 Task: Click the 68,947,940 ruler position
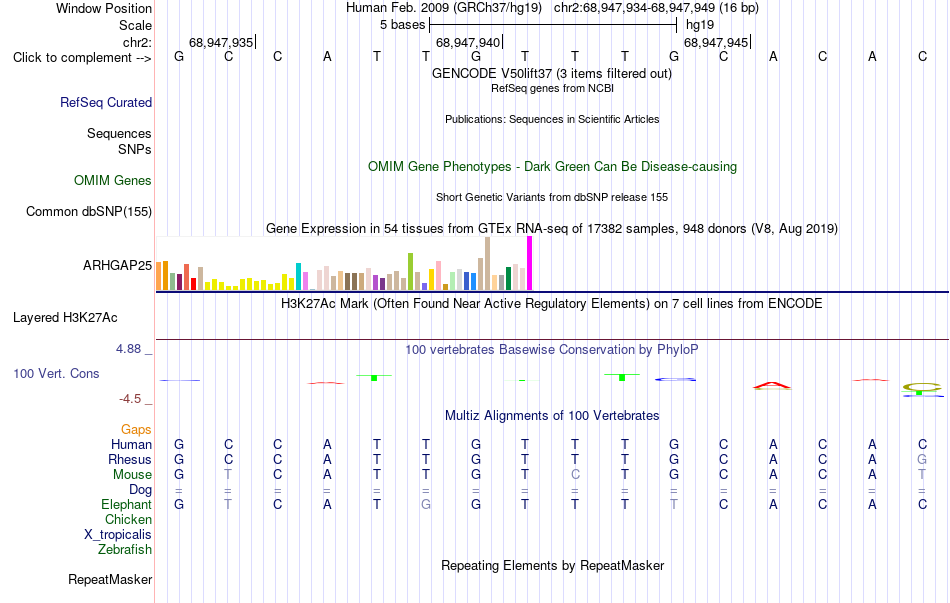pyautogui.click(x=468, y=42)
